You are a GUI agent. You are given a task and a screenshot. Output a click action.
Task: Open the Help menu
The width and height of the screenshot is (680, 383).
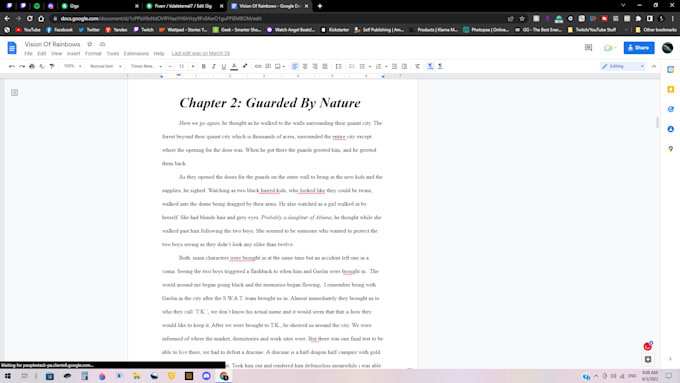(159, 53)
